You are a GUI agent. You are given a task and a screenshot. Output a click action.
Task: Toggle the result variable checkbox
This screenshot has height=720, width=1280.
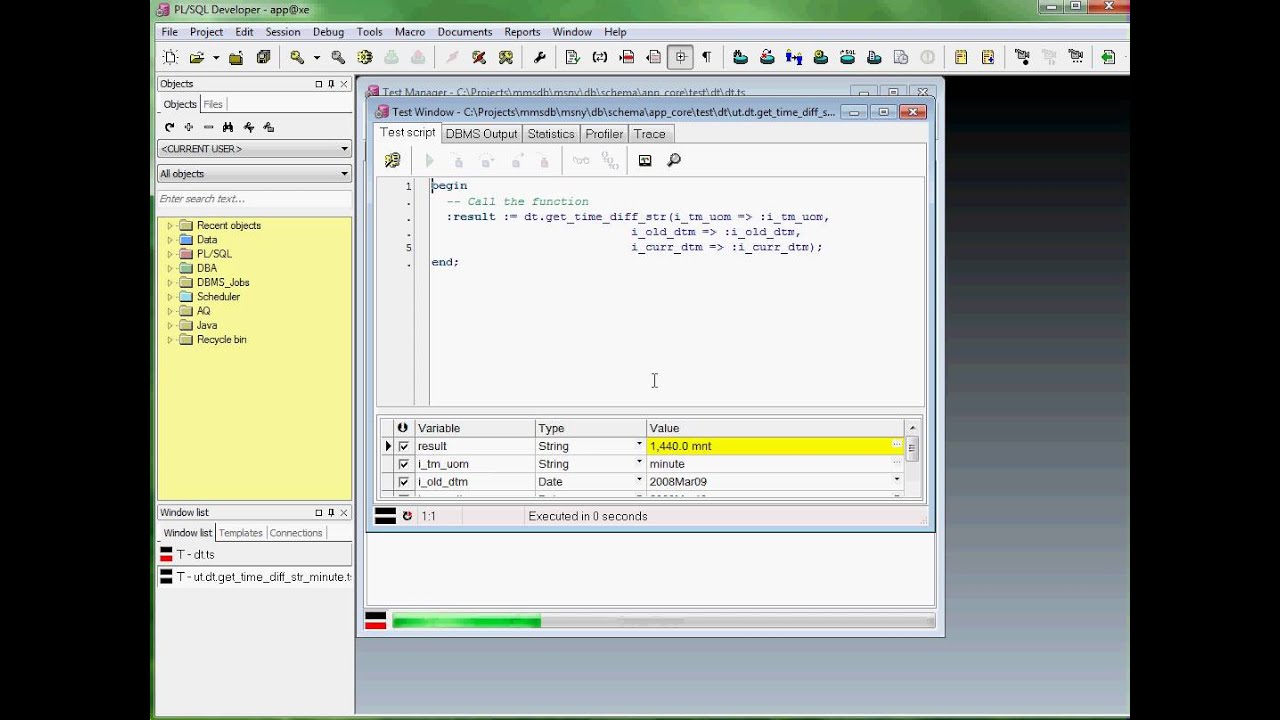pyautogui.click(x=404, y=446)
